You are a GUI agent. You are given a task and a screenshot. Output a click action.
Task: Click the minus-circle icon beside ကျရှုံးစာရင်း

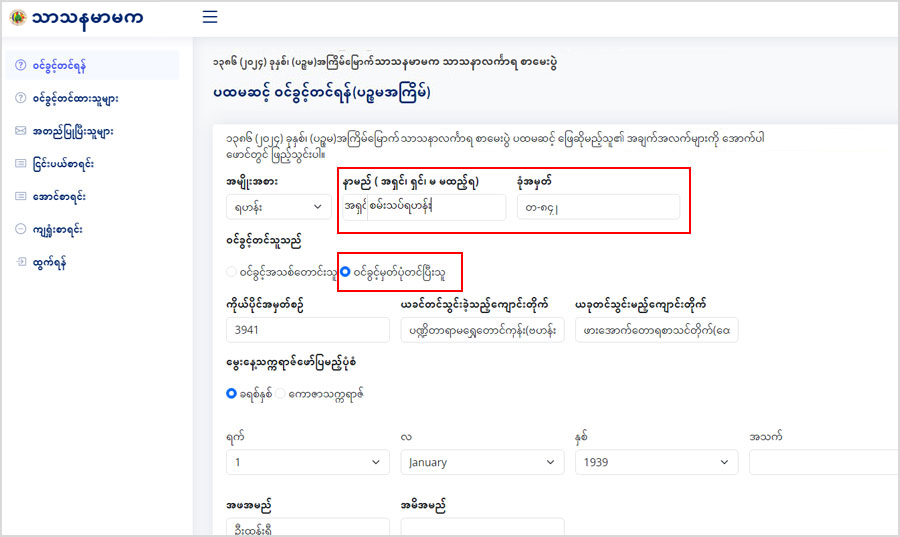click(x=20, y=229)
